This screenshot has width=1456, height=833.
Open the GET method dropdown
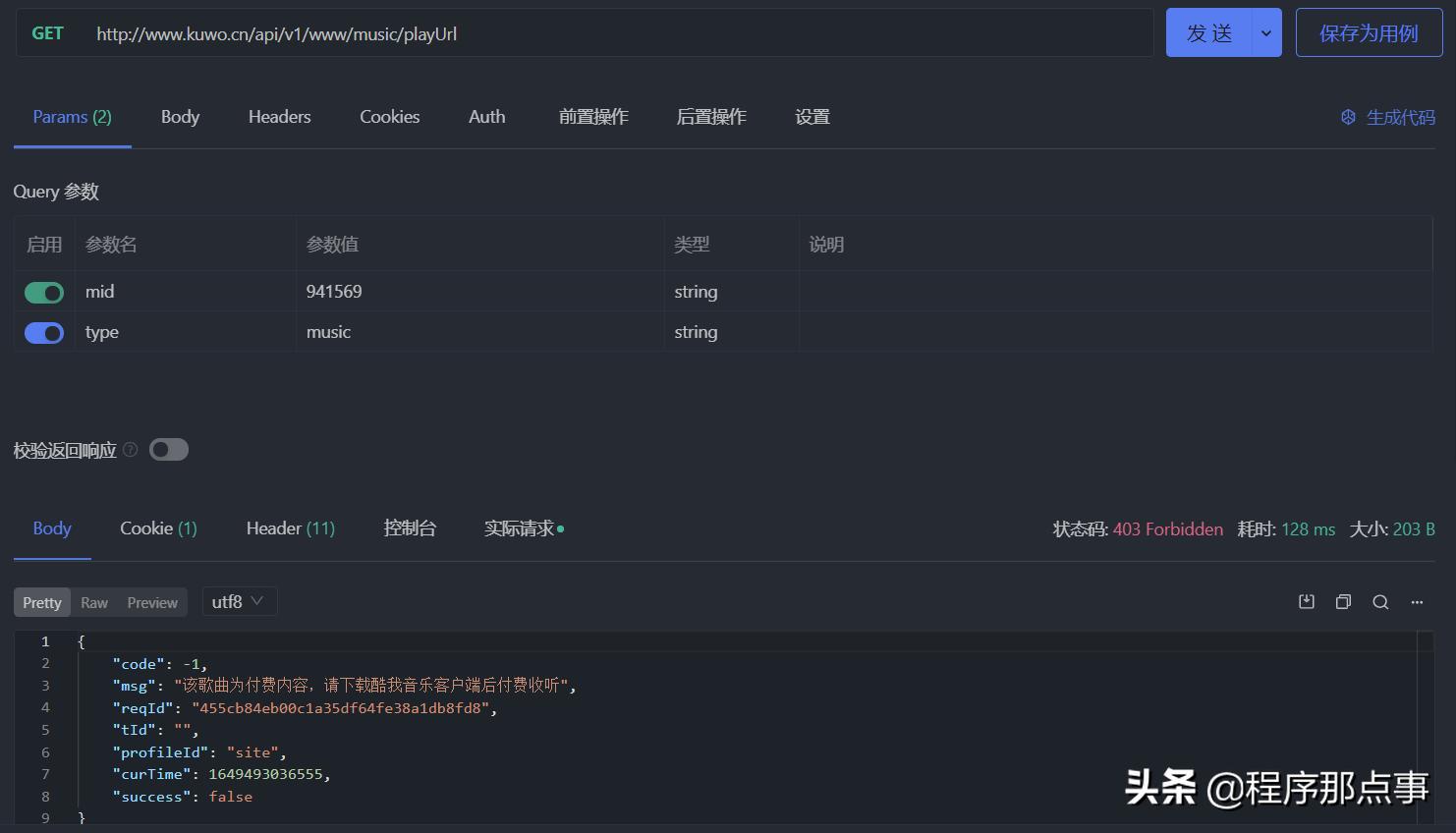47,32
